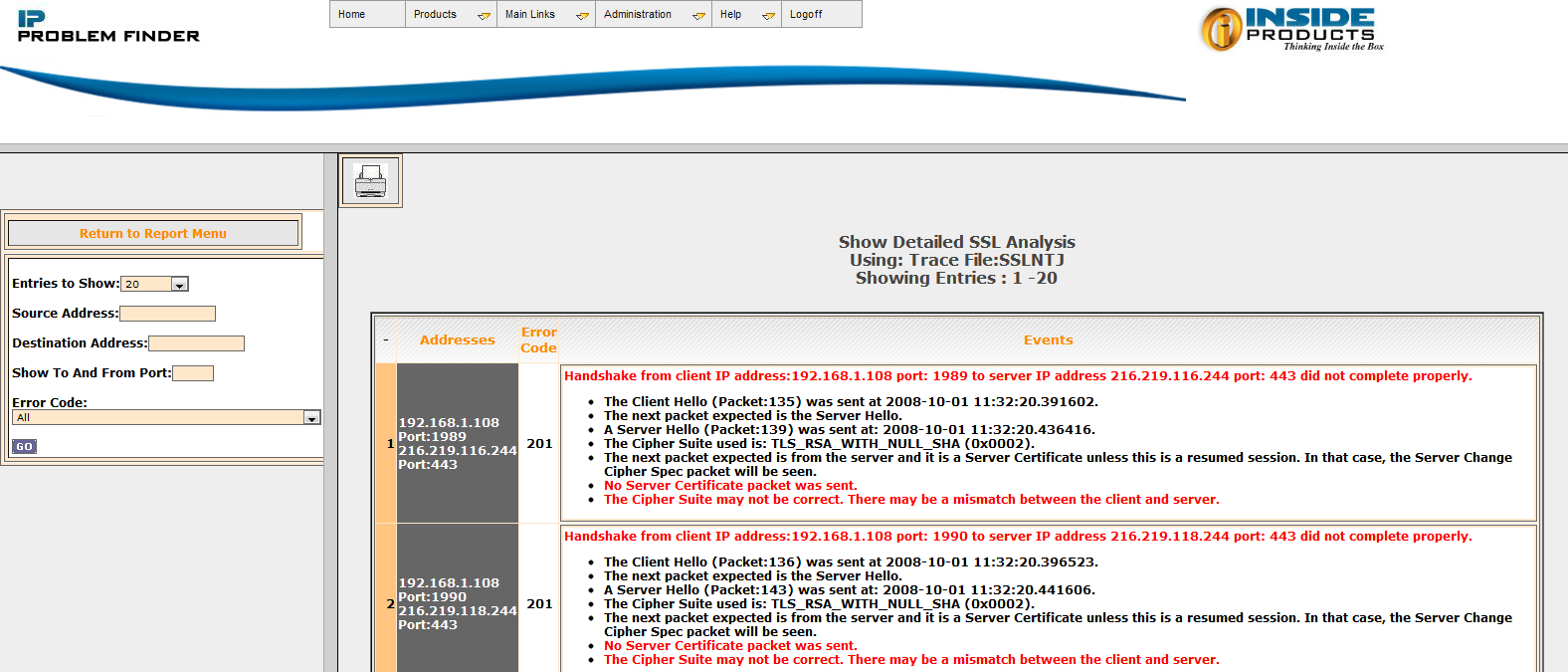This screenshot has width=1568, height=672.
Task: Click Logoff in the menu bar
Action: pyautogui.click(x=806, y=15)
